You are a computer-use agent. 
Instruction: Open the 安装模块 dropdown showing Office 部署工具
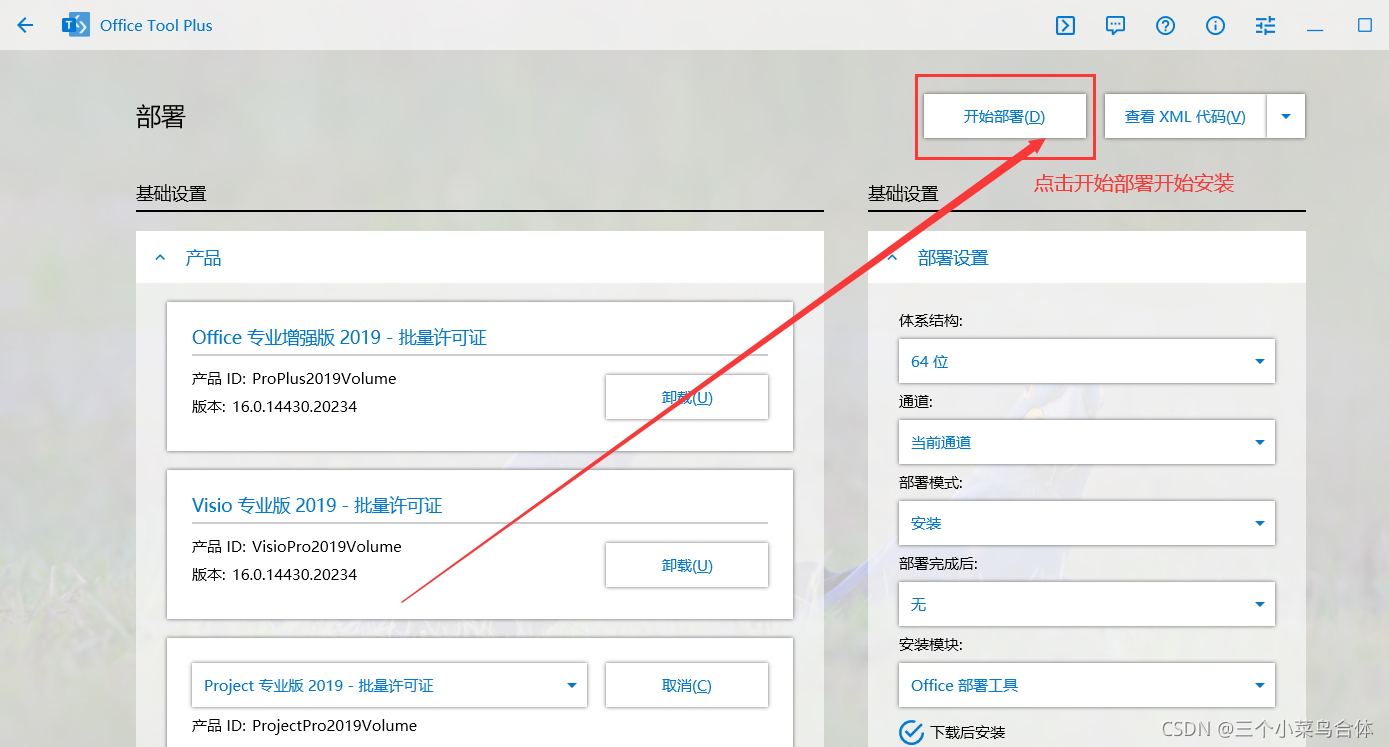pyautogui.click(x=1087, y=685)
